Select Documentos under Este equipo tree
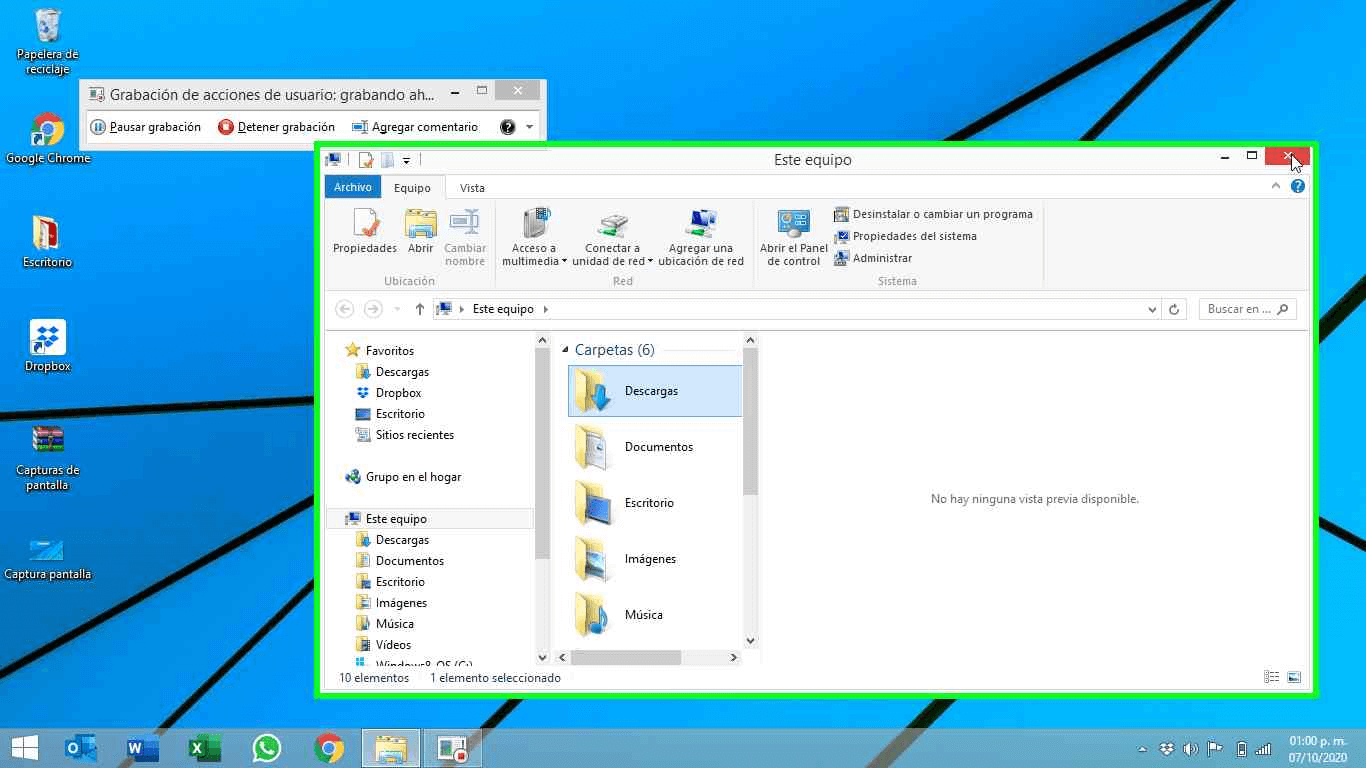Screen dimensions: 1366x768 [409, 561]
